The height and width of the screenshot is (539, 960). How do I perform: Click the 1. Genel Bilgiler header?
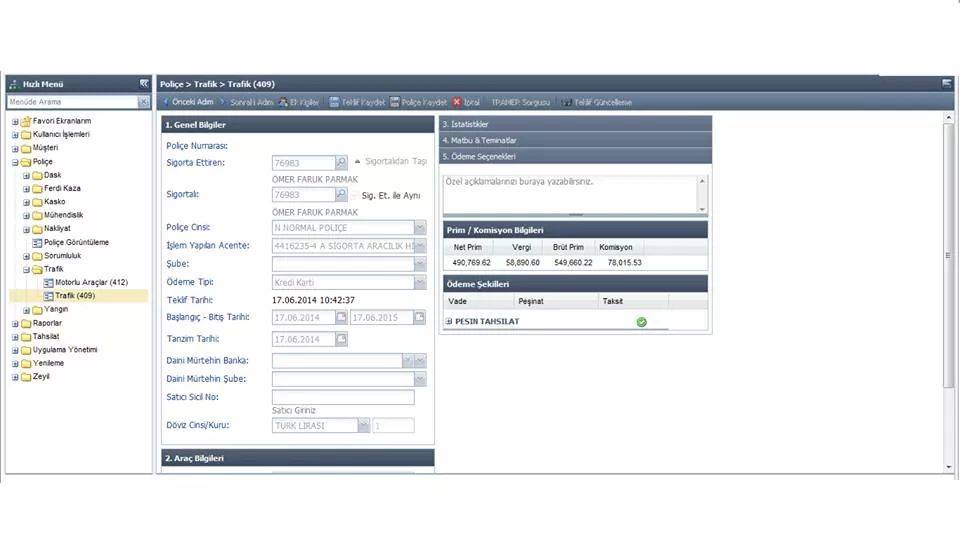pos(298,124)
